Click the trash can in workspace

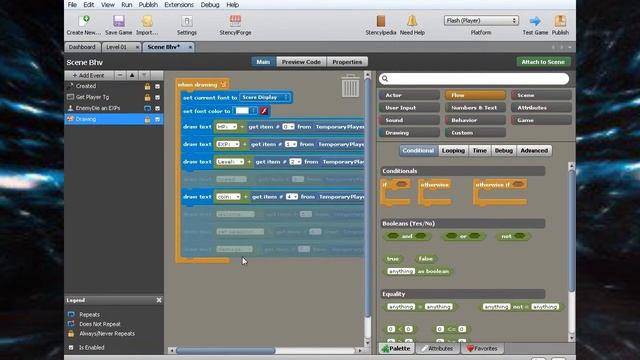(x=350, y=86)
